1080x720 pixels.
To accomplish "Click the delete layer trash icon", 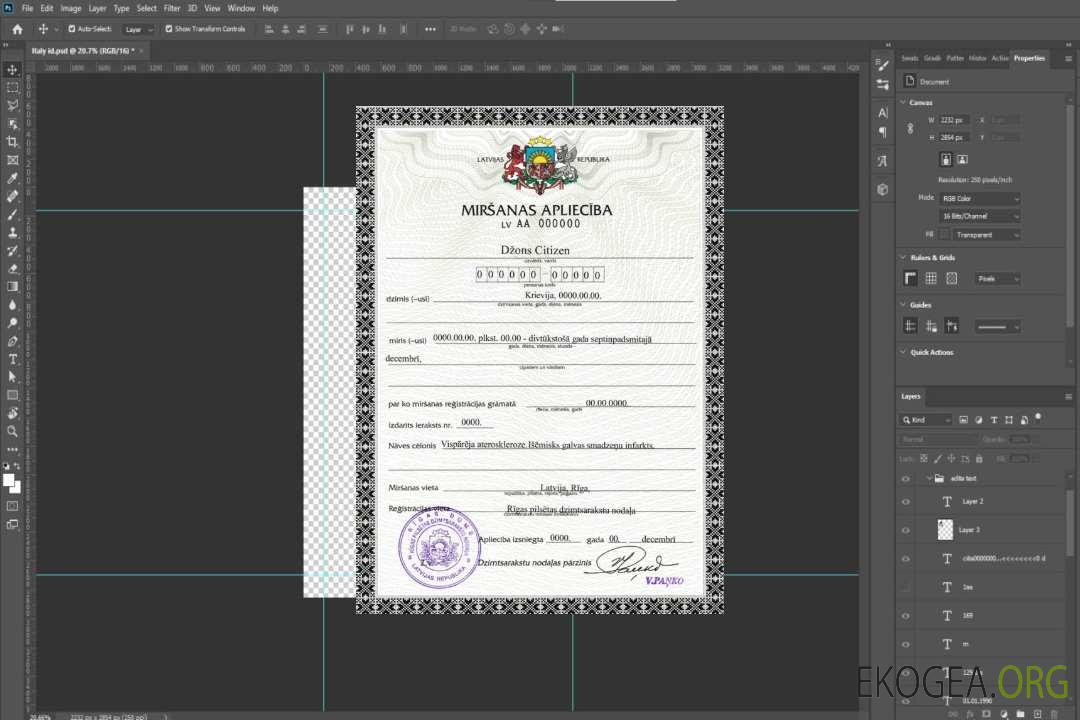I will click(x=1054, y=714).
